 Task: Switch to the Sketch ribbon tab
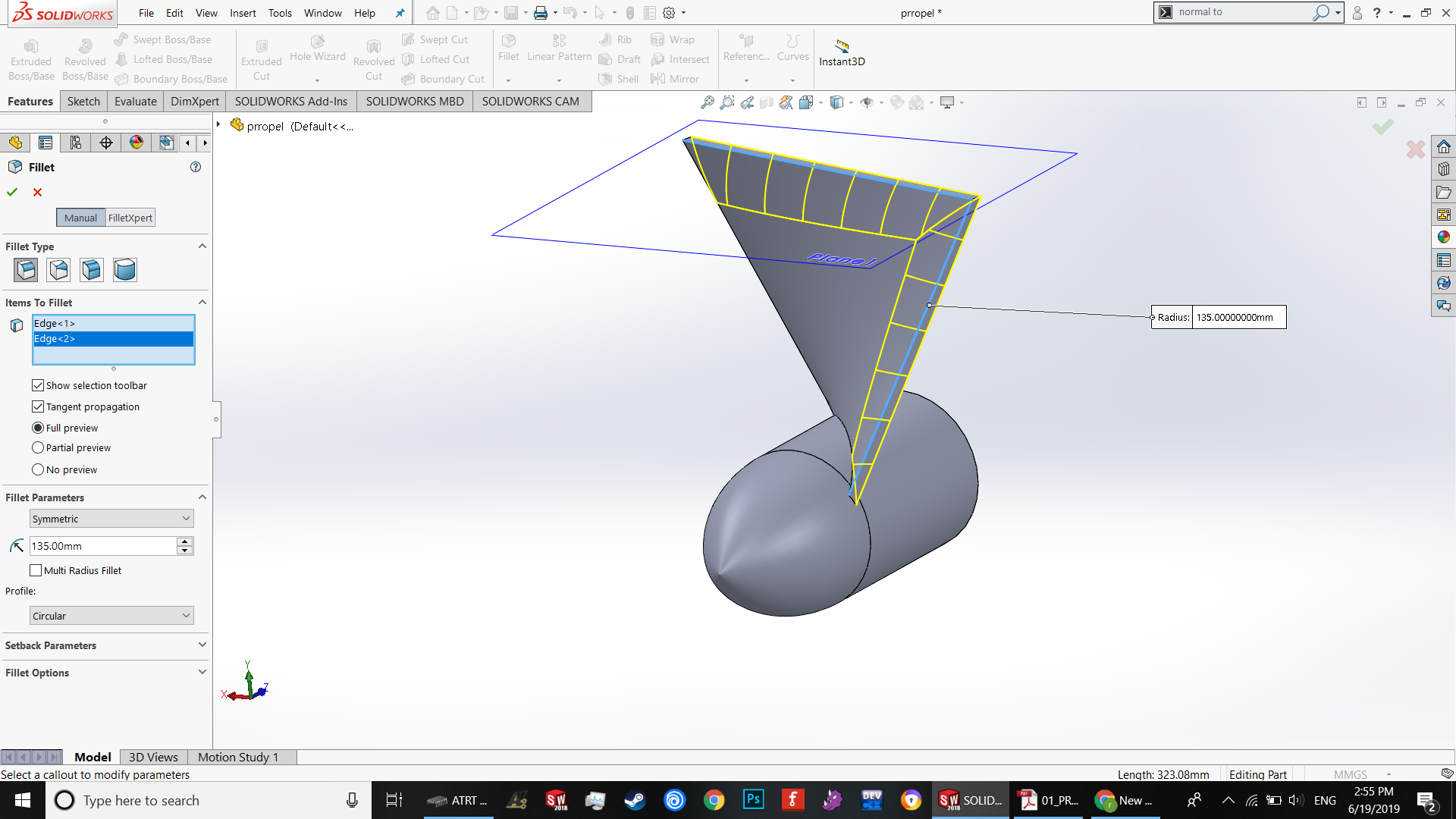(83, 102)
